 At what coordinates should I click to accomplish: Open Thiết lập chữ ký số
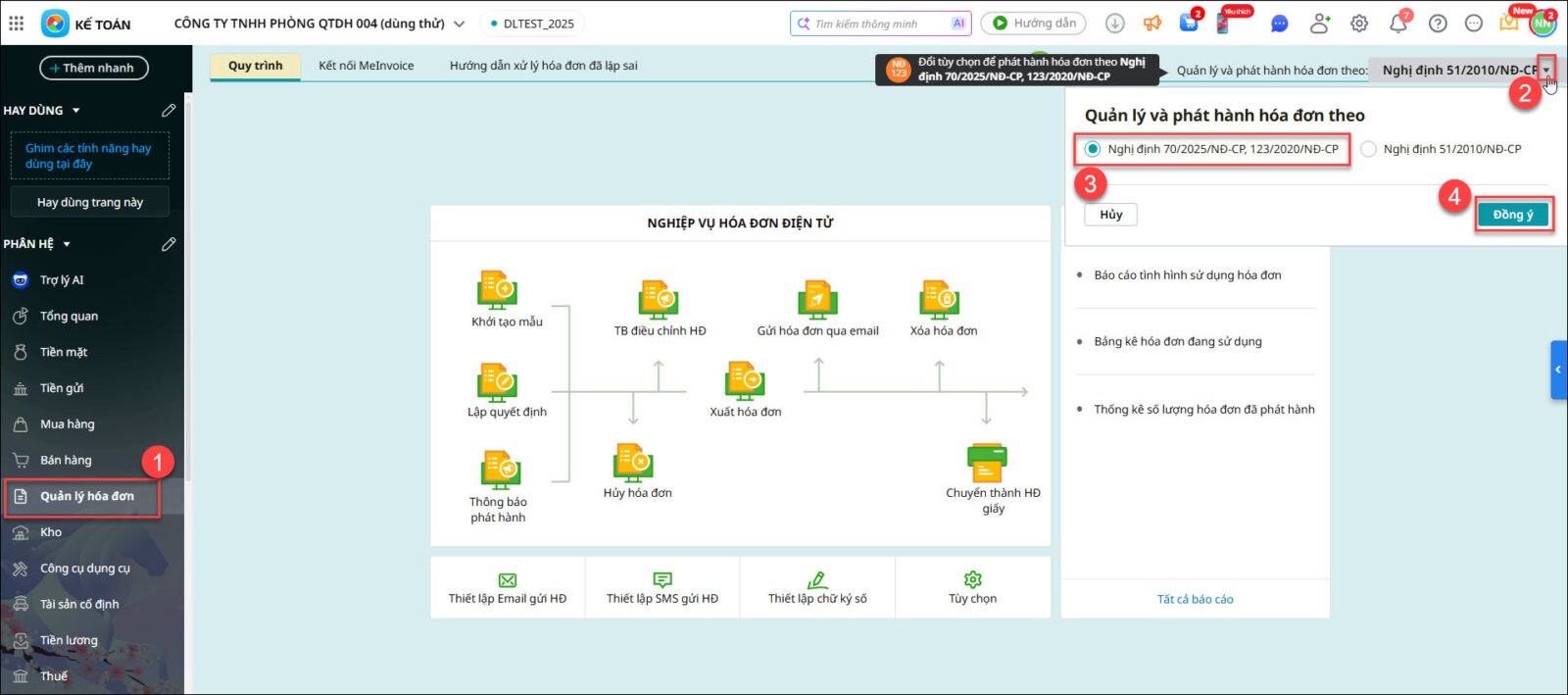click(817, 587)
